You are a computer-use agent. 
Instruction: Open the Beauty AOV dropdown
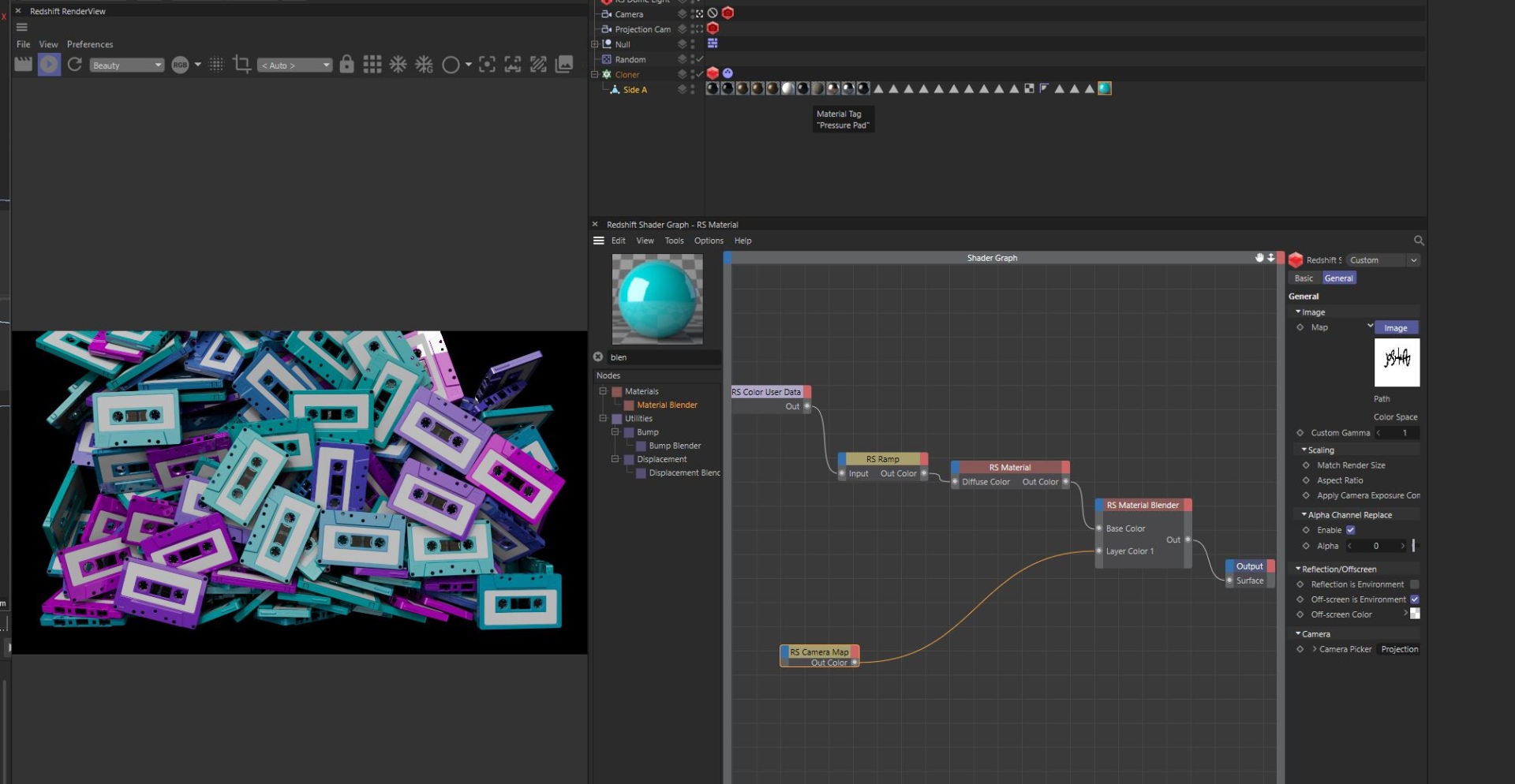tap(126, 65)
